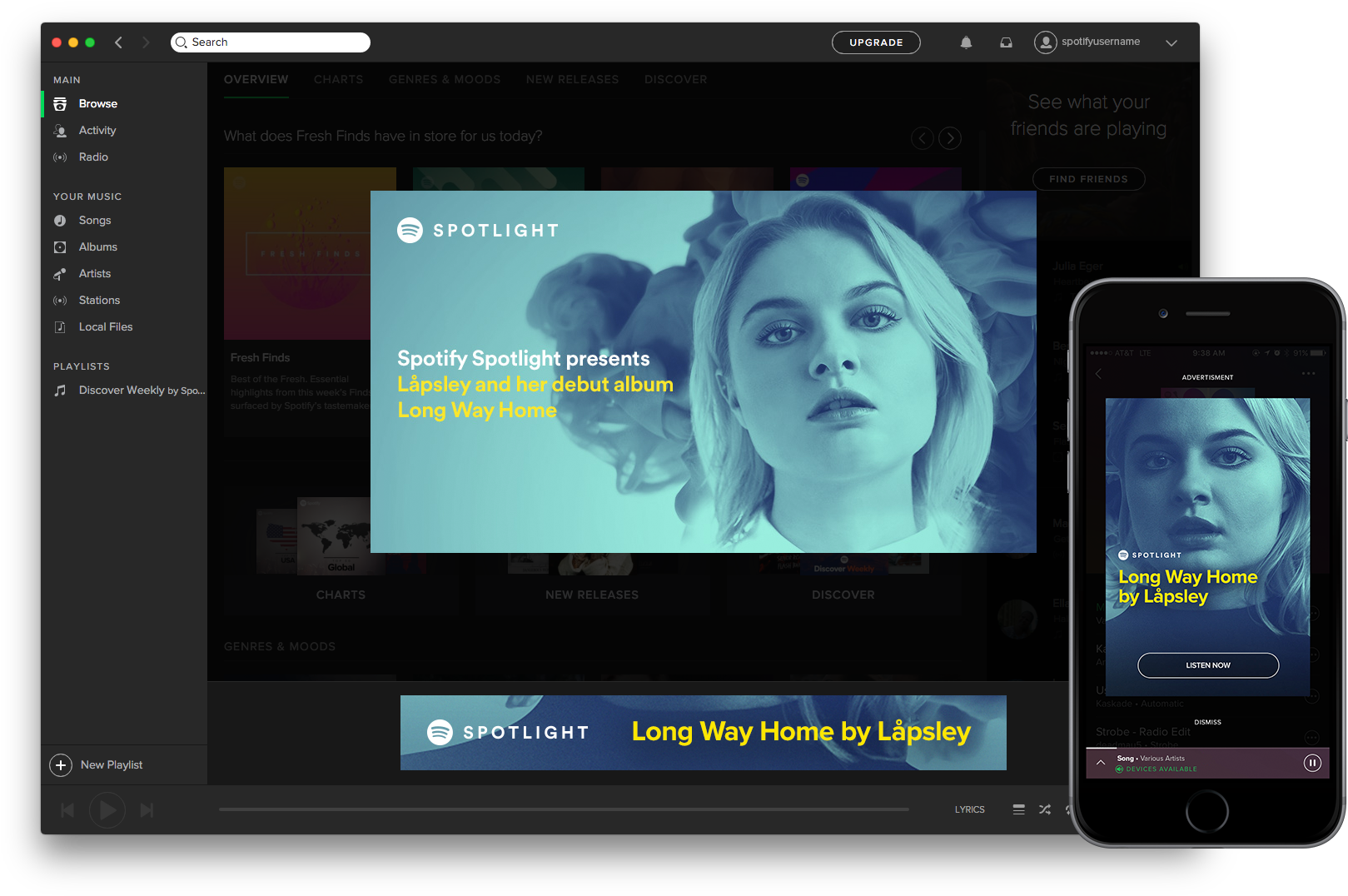This screenshot has width=1348, height=896.
Task: Expand the phone now-playing bar chevron
Action: point(1101,763)
